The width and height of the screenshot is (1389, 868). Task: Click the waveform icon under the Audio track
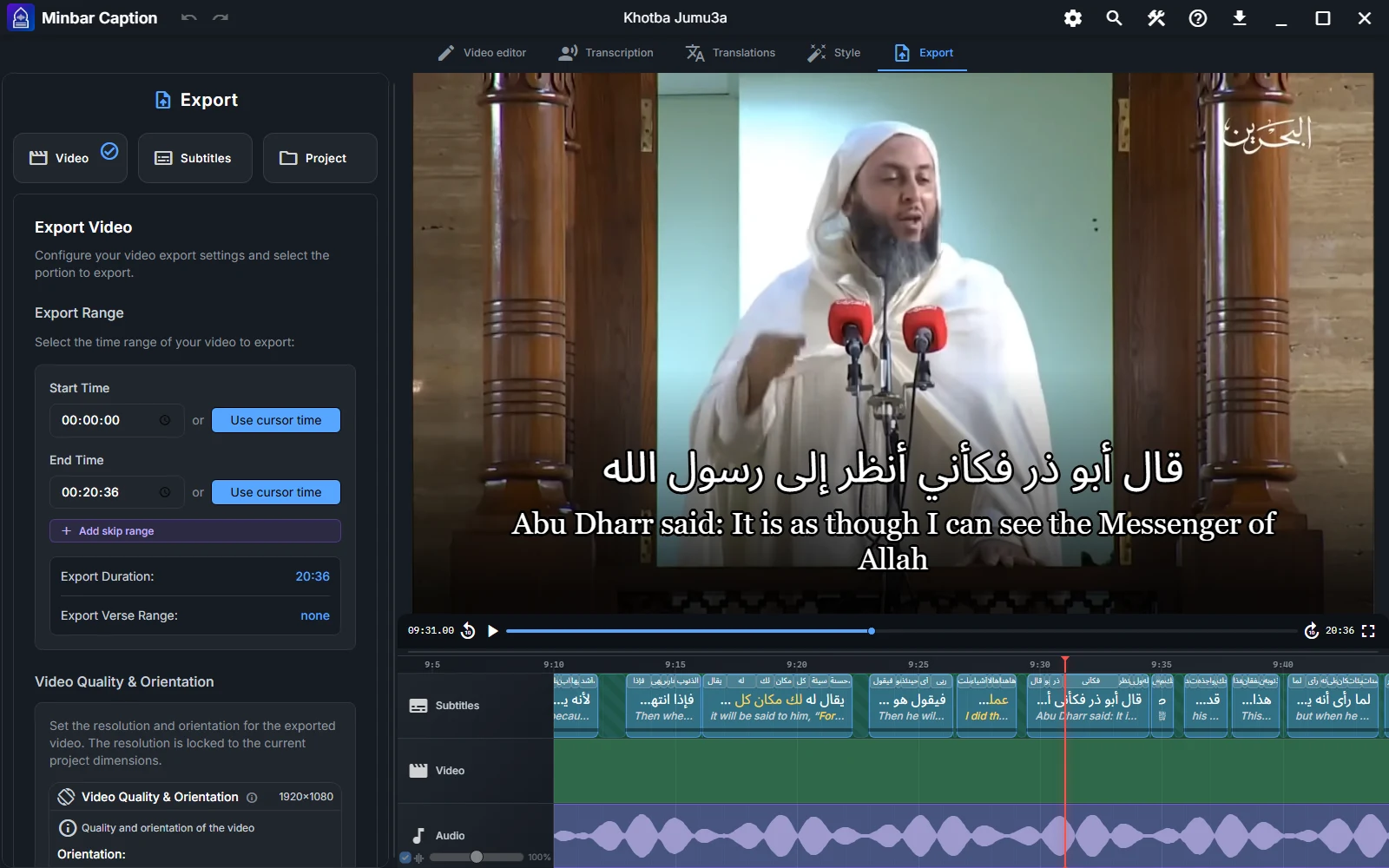tap(419, 858)
